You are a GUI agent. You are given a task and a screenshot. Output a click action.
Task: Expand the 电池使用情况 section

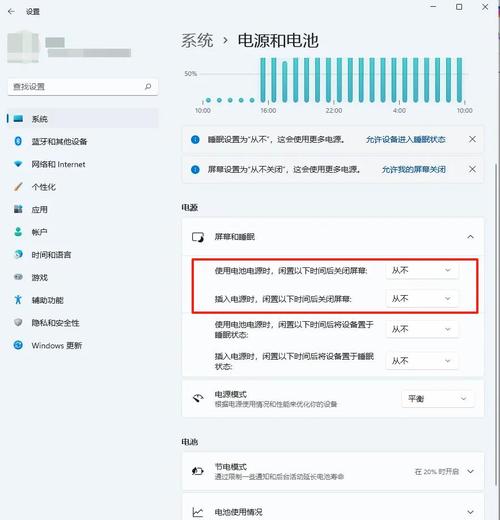(470, 512)
